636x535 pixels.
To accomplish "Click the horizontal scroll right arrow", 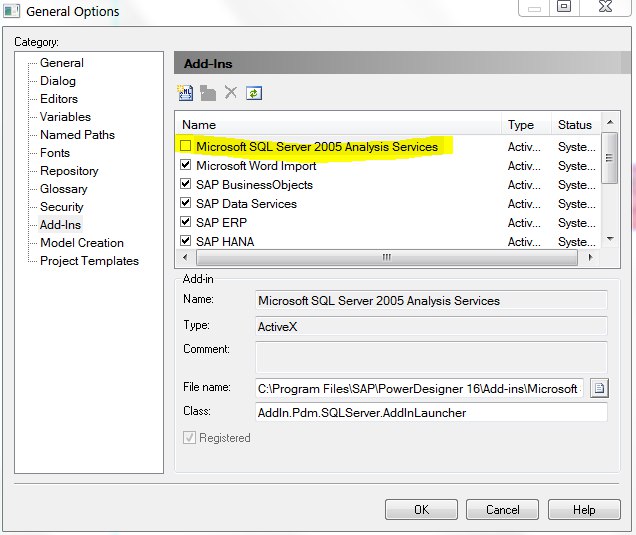I will [x=590, y=257].
